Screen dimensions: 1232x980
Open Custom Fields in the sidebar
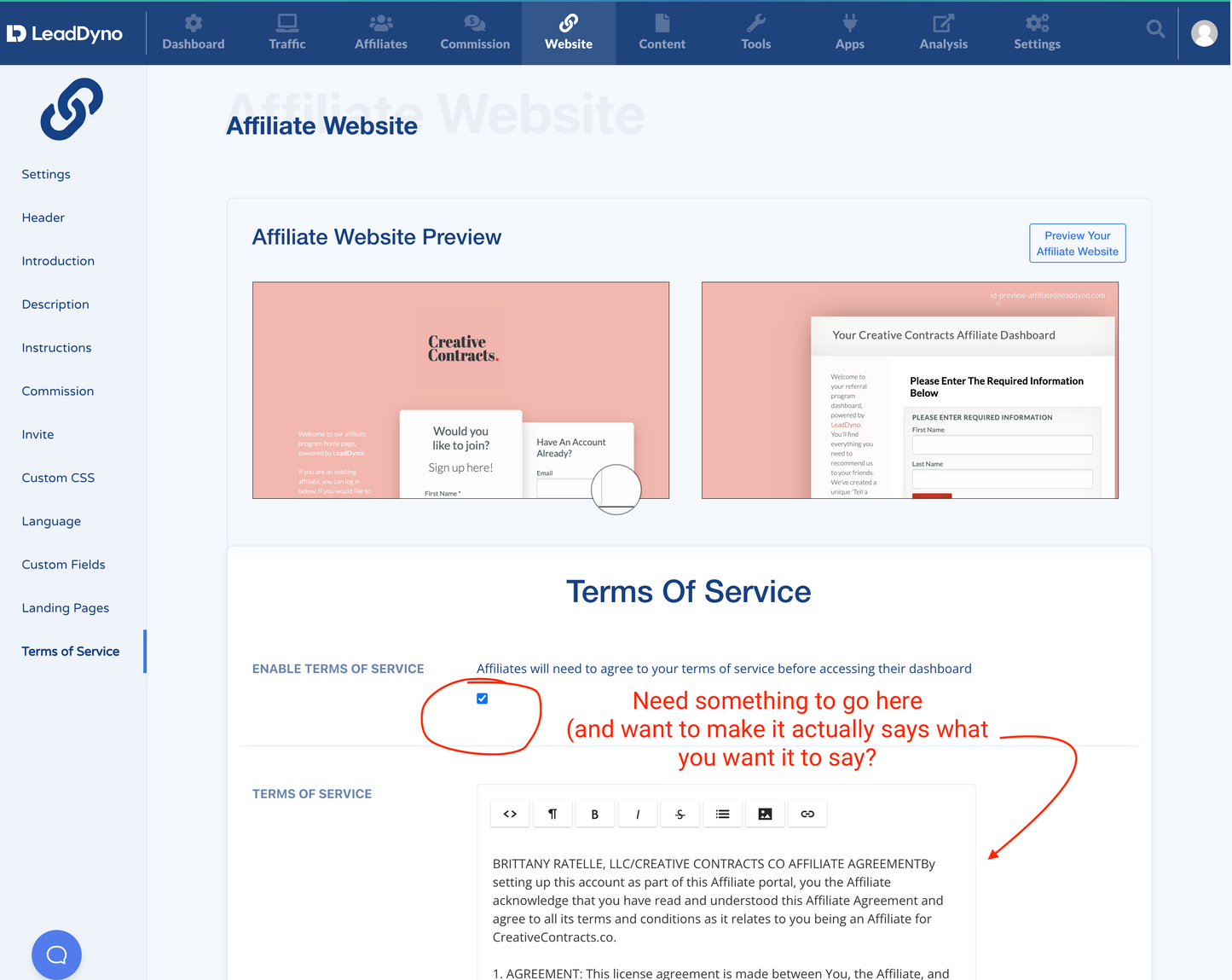tap(64, 565)
